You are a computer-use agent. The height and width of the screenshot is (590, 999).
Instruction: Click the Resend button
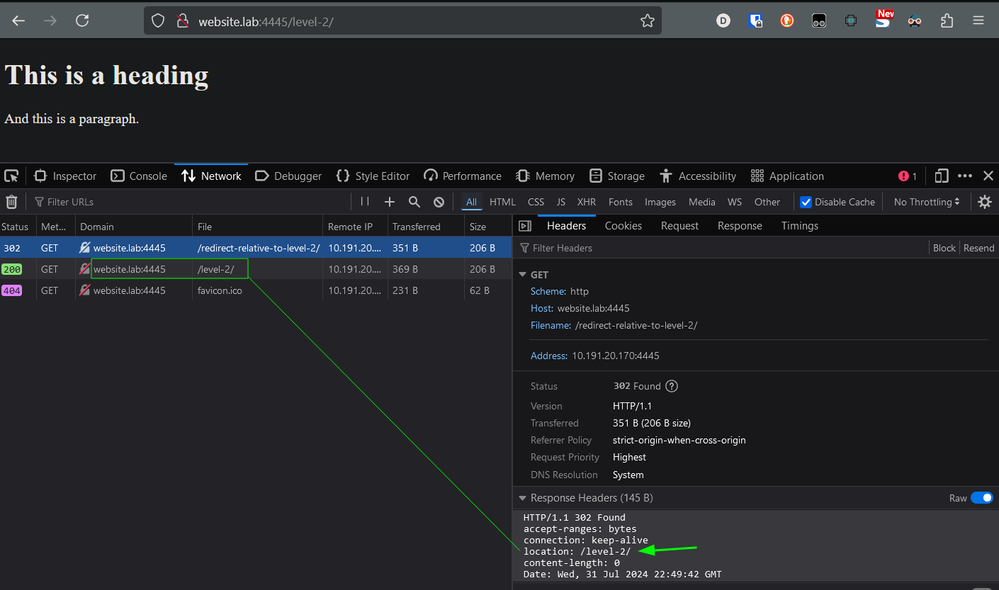click(x=978, y=248)
